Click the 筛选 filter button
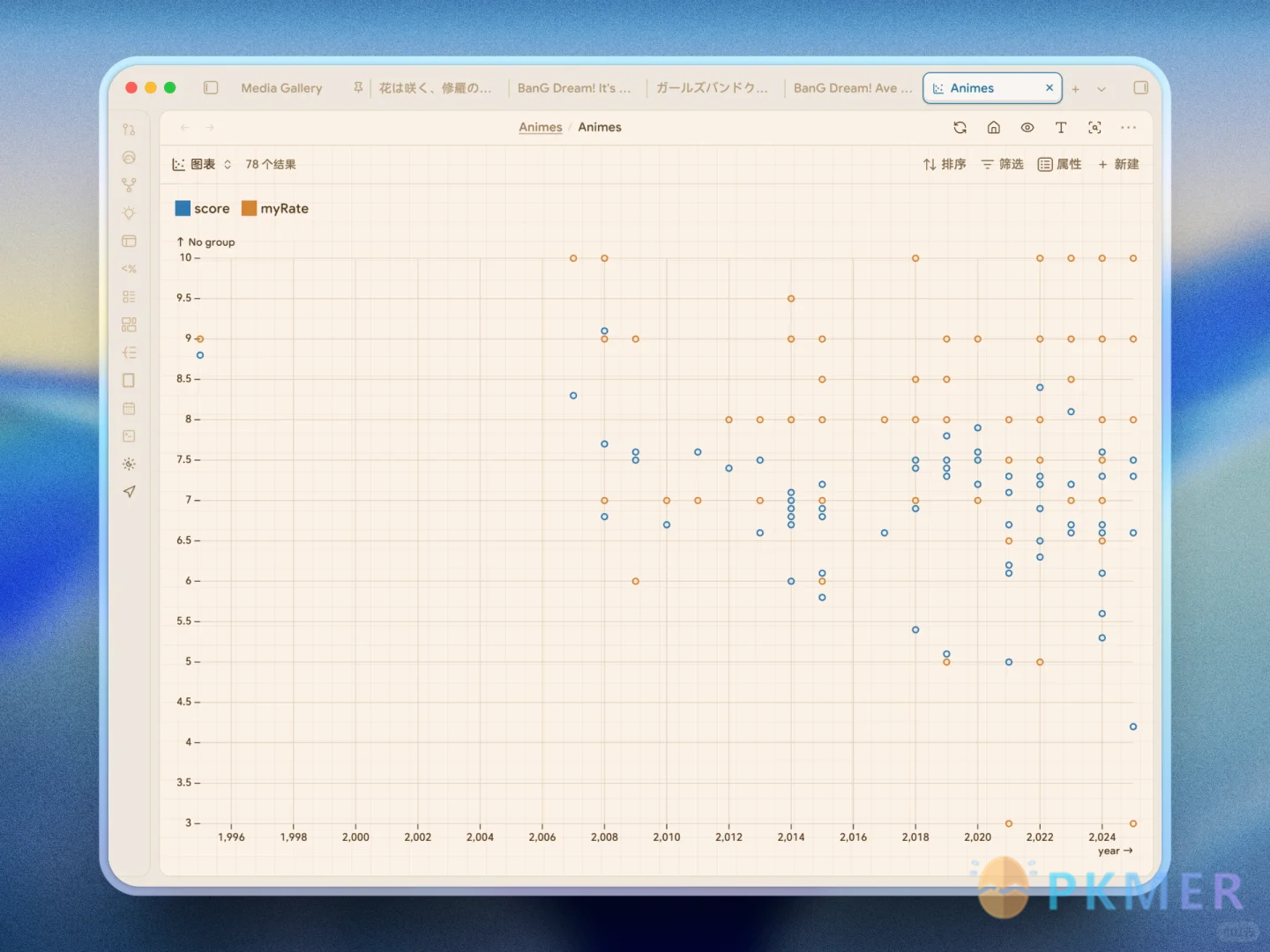The width and height of the screenshot is (1270, 952). point(1002,165)
